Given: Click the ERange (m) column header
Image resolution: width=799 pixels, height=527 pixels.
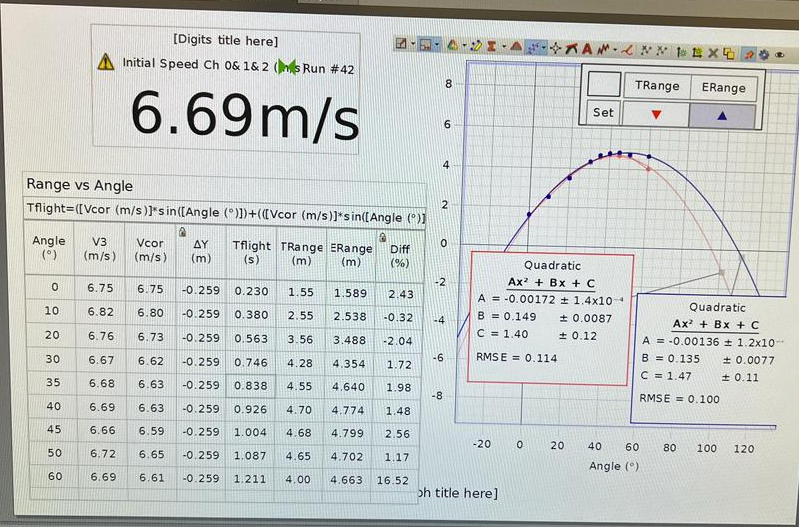Looking at the screenshot, I should pos(351,255).
